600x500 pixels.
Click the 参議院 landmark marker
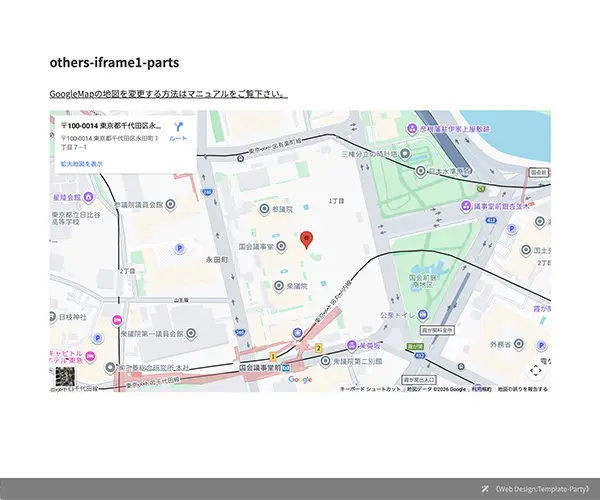coord(262,210)
